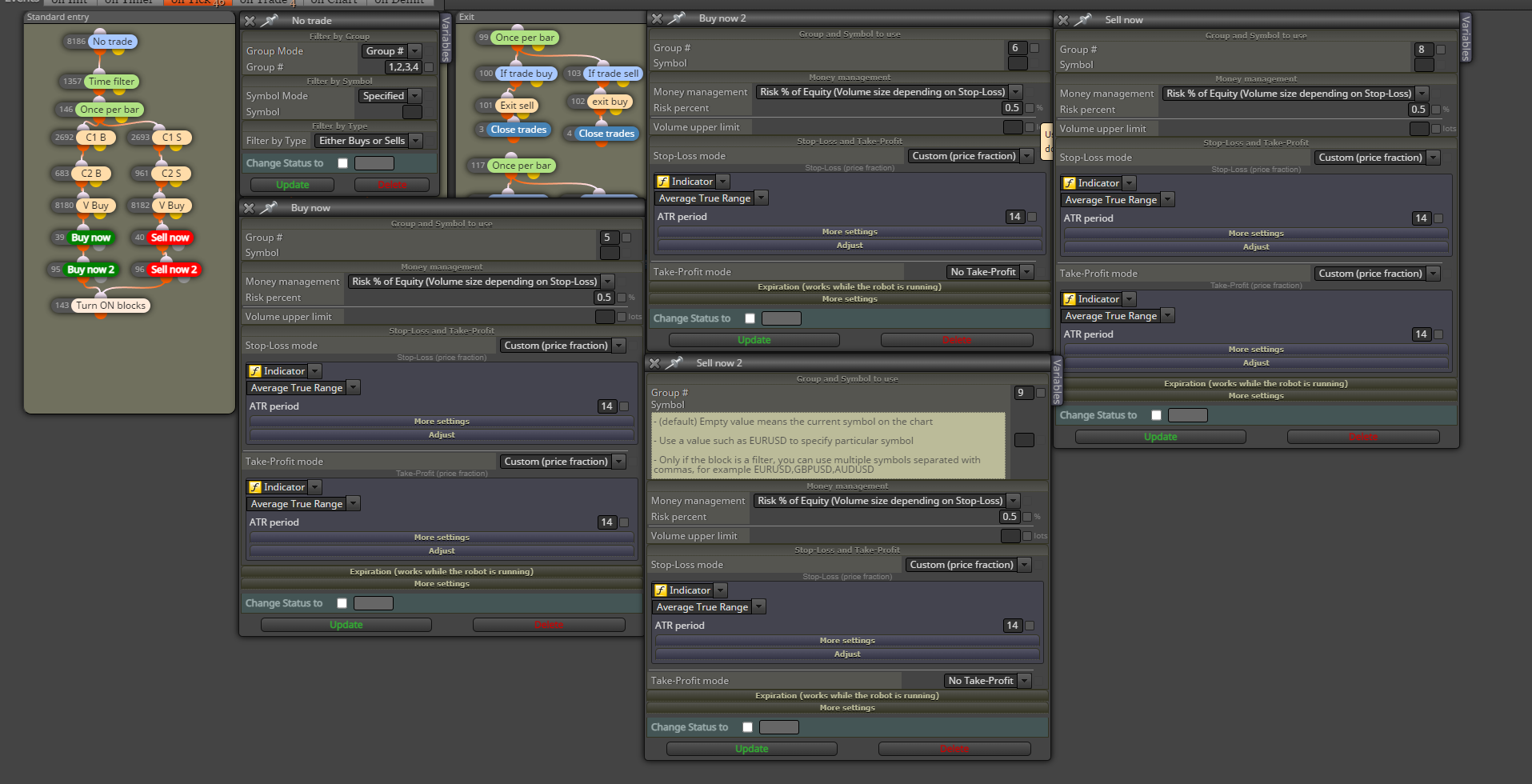Click Adjust under Stop-Loss ATR in Buy now 2

click(850, 246)
